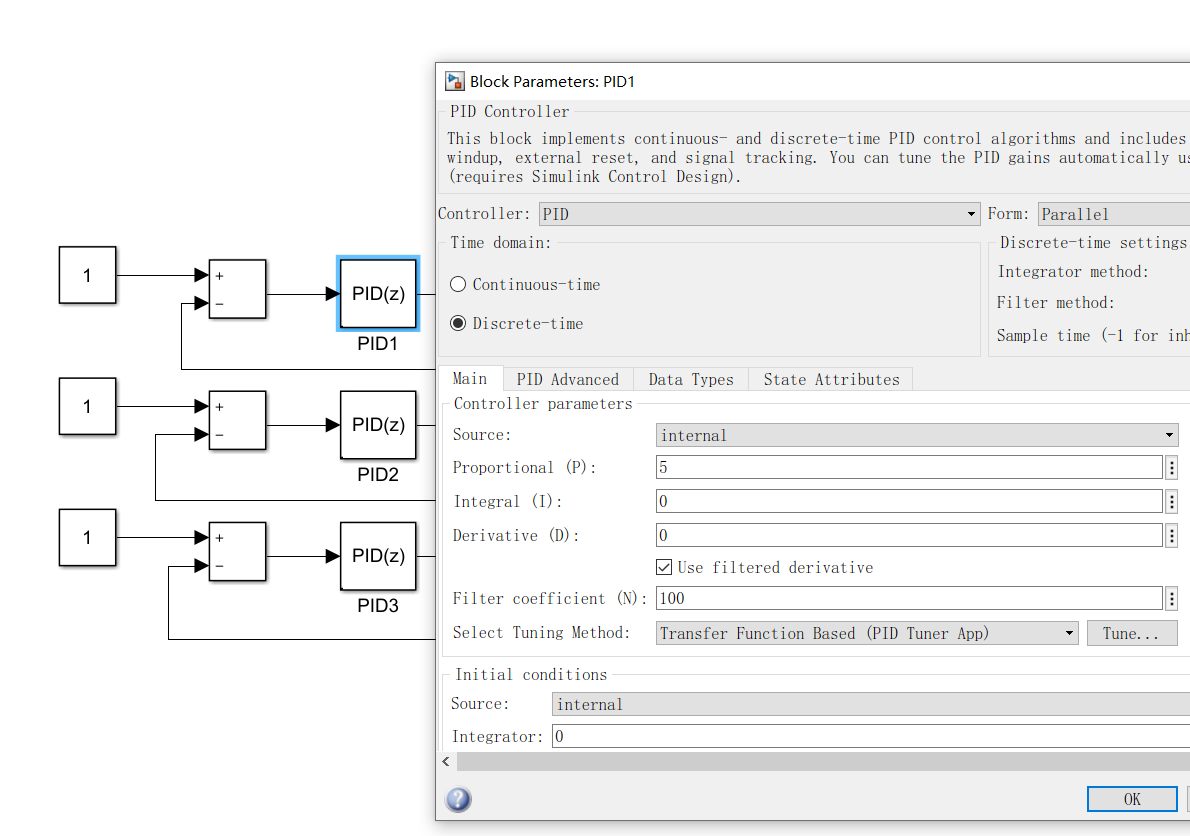Expand the controller parameters Source dropdown

[917, 435]
